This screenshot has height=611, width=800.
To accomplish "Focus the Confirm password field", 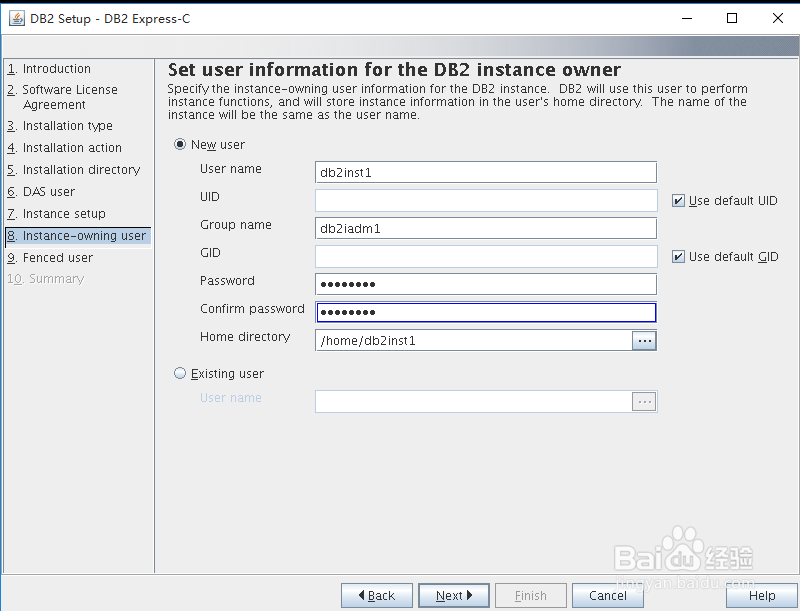I will click(x=486, y=313).
